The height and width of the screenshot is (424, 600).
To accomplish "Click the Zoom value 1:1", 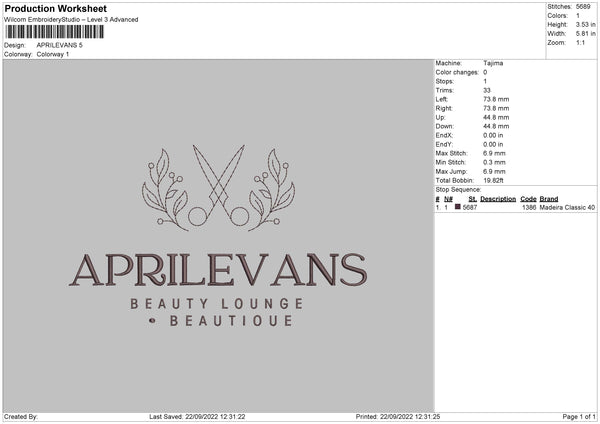I will coord(580,43).
